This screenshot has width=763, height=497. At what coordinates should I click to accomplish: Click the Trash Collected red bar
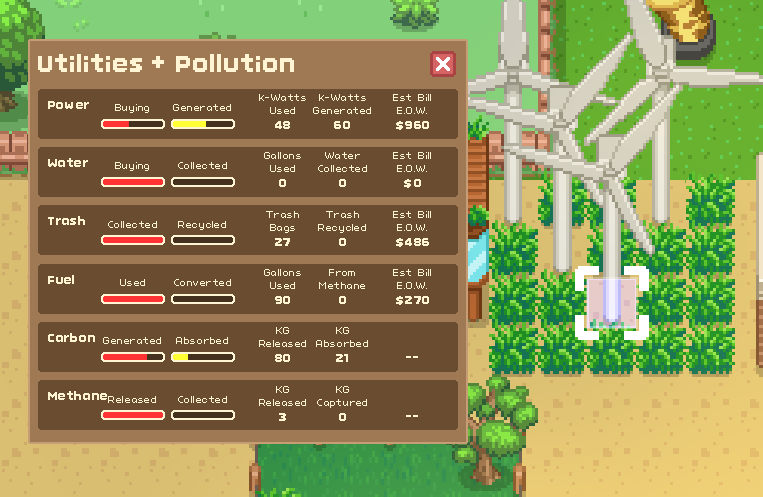point(133,240)
